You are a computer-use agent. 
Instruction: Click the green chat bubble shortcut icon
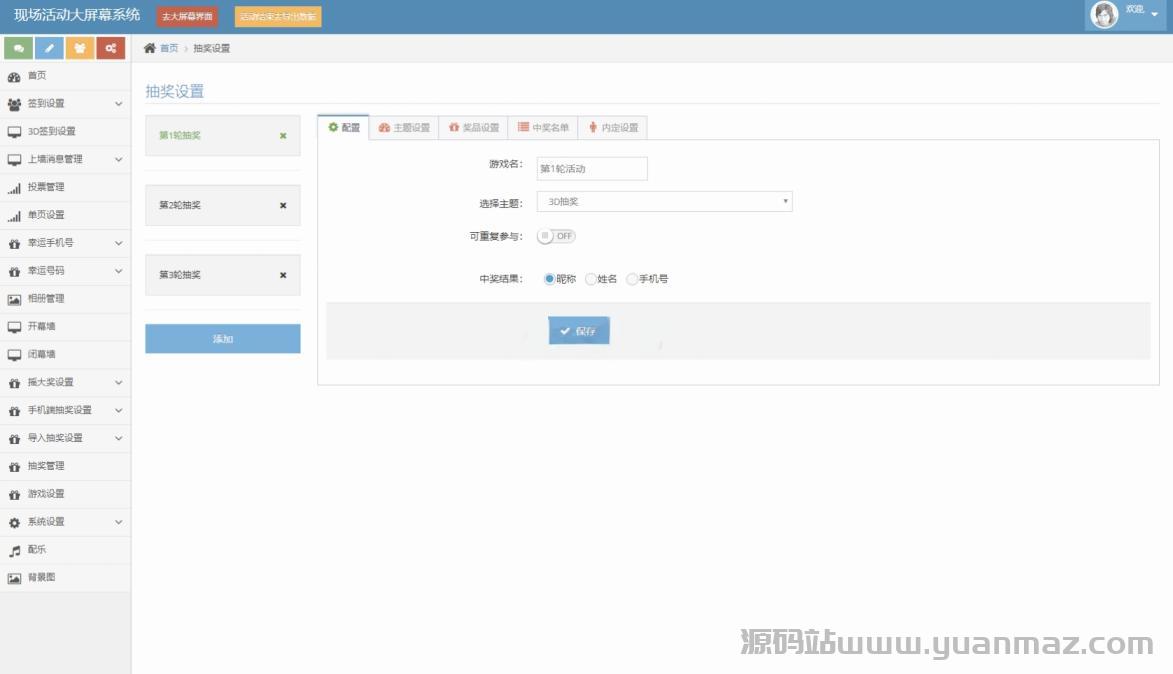[x=18, y=48]
